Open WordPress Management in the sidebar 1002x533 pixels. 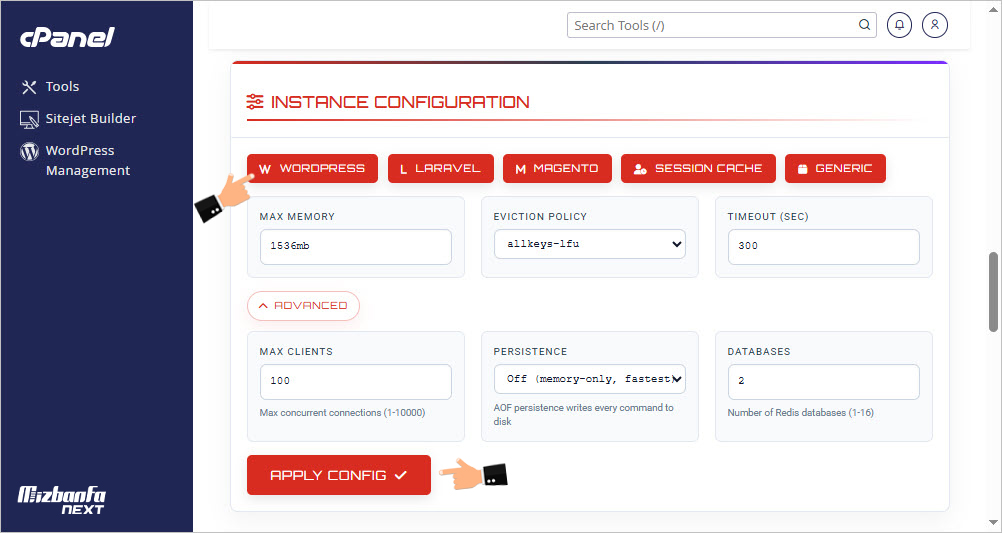(88, 160)
